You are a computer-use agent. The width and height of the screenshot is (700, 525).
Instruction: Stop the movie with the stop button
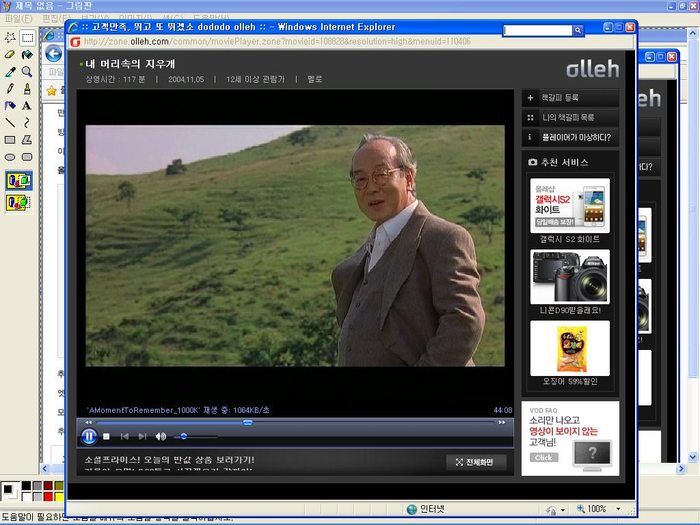click(106, 436)
